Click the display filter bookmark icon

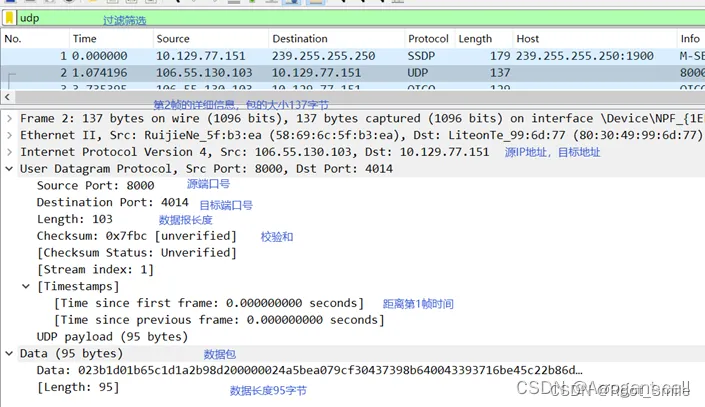tap(9, 18)
